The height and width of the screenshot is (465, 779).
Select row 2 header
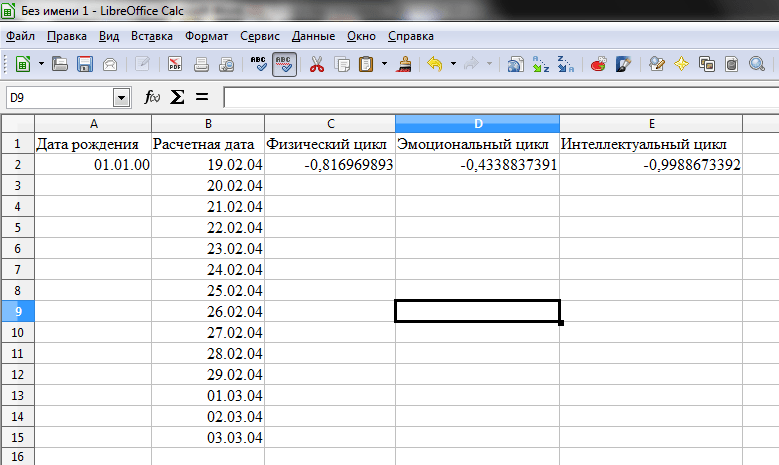(x=17, y=164)
